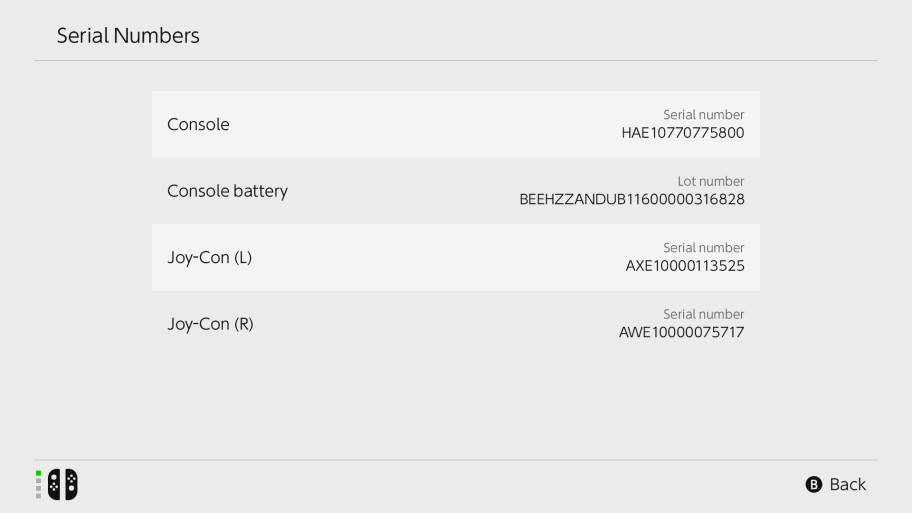The height and width of the screenshot is (513, 912).
Task: Click the Lot number label
Action: point(711,181)
